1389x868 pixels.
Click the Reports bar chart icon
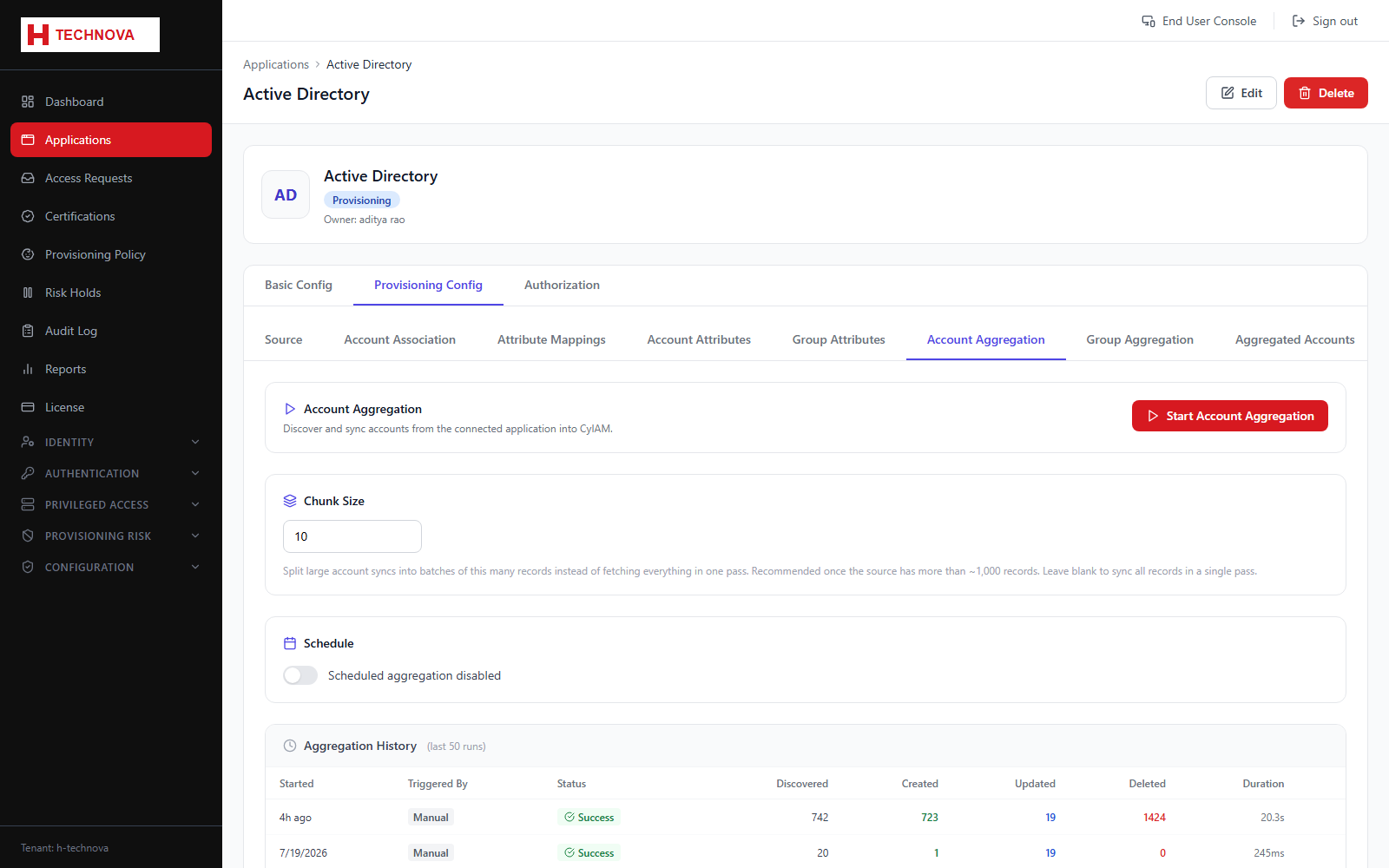[x=28, y=369]
